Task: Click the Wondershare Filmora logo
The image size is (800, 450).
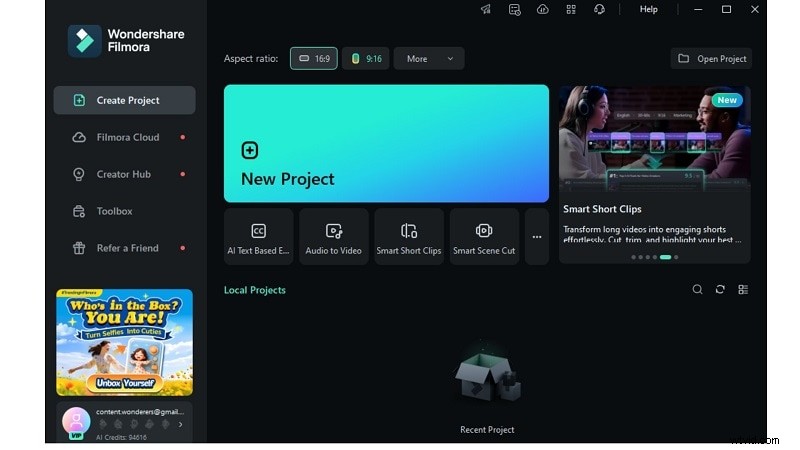Action: pyautogui.click(x=126, y=40)
